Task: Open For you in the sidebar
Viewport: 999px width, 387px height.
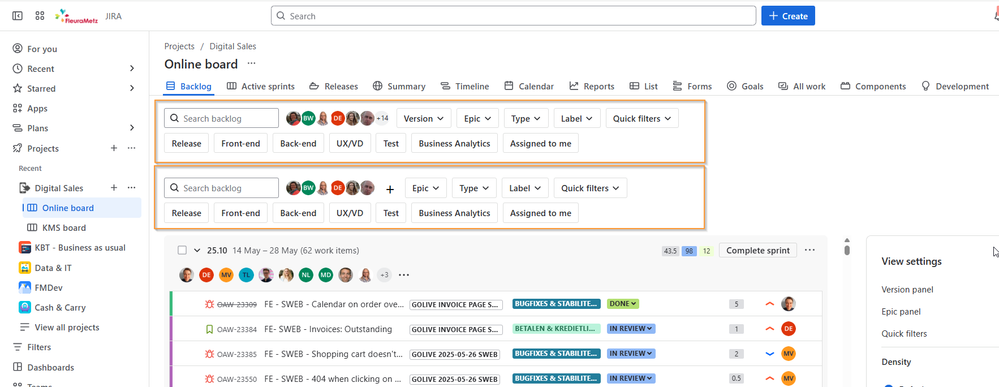Action: pyautogui.click(x=42, y=48)
